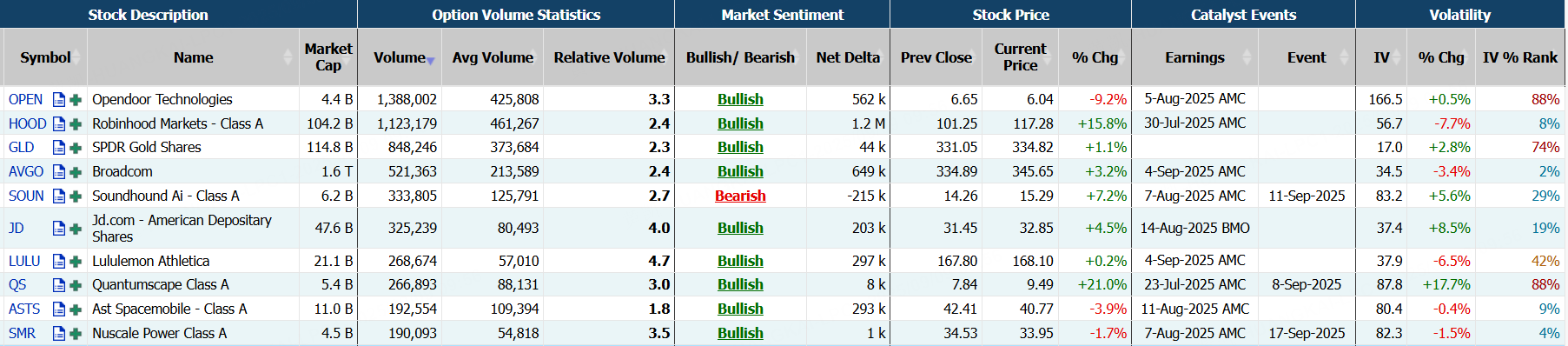1568x346 pixels.
Task: Open the Bullish link in the OPEN row
Action: (x=740, y=100)
